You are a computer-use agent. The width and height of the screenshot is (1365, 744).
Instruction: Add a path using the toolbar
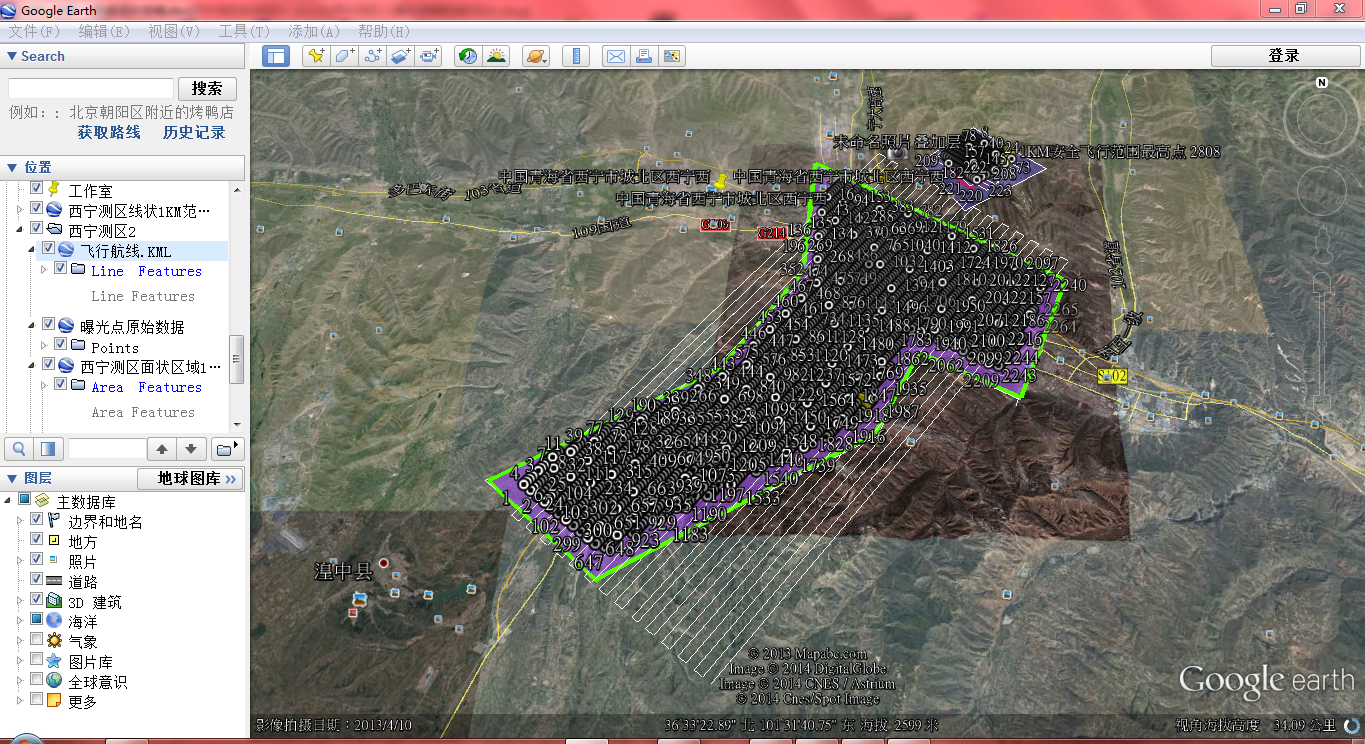click(373, 56)
